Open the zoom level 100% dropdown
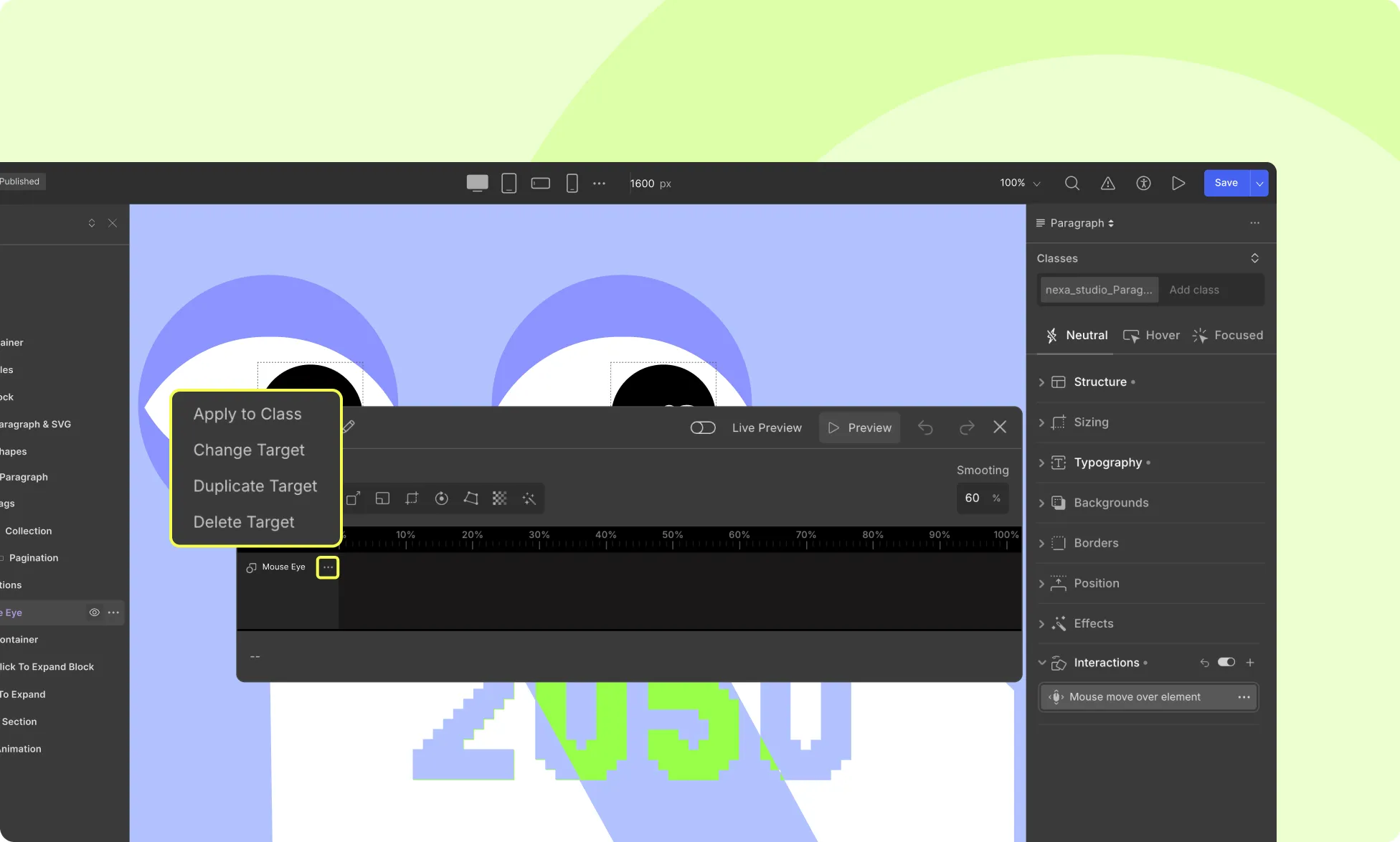Viewport: 1400px width, 842px height. click(1020, 184)
